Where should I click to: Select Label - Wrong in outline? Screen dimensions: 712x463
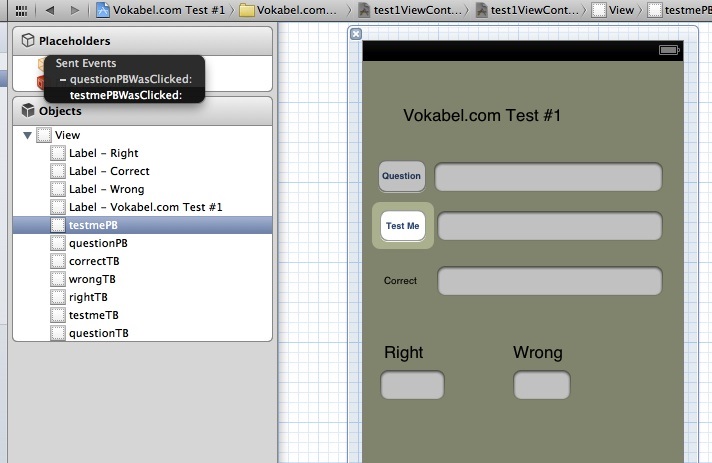[x=143, y=189]
